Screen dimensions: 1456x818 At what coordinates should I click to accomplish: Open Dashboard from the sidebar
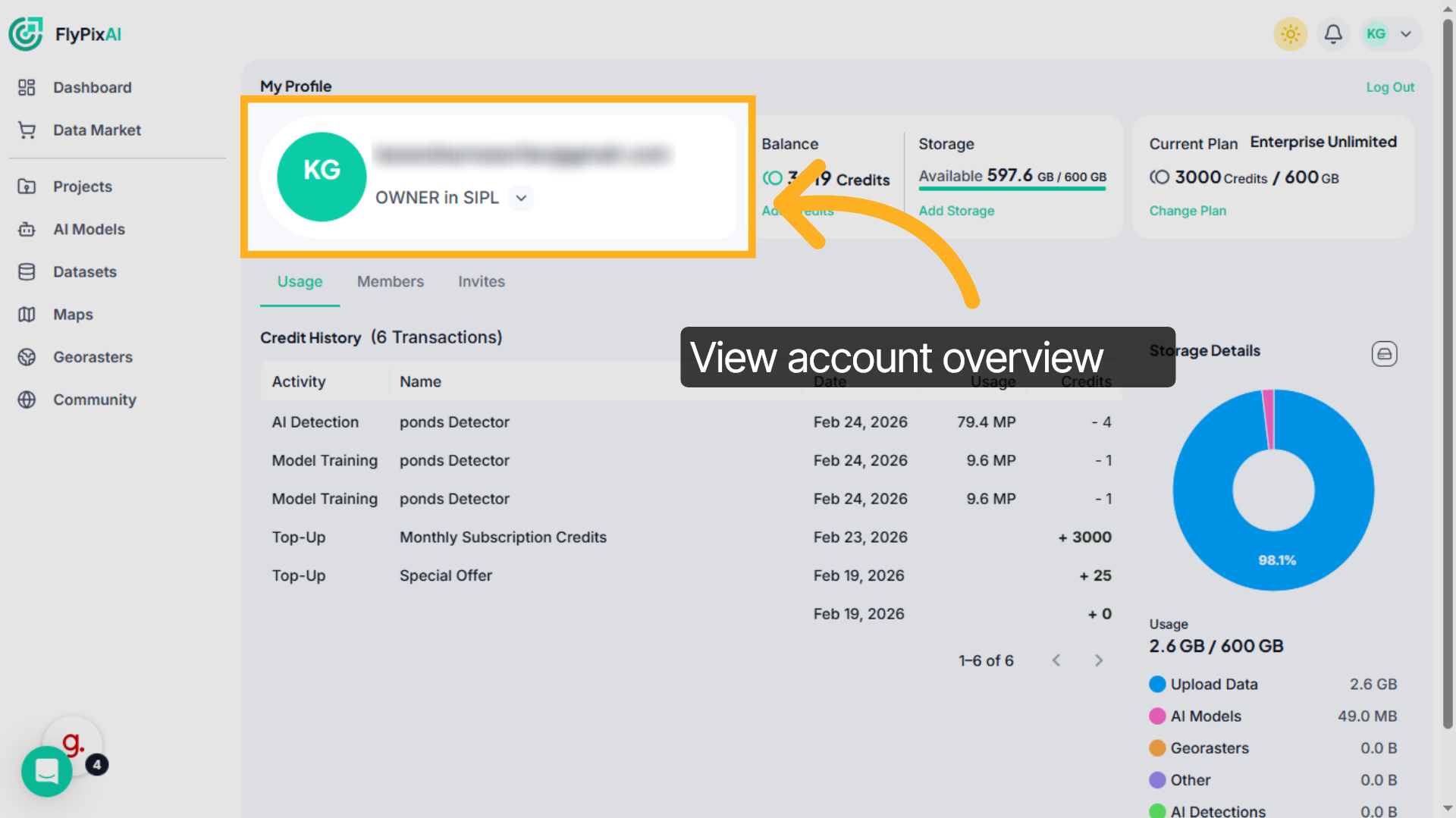[x=93, y=87]
